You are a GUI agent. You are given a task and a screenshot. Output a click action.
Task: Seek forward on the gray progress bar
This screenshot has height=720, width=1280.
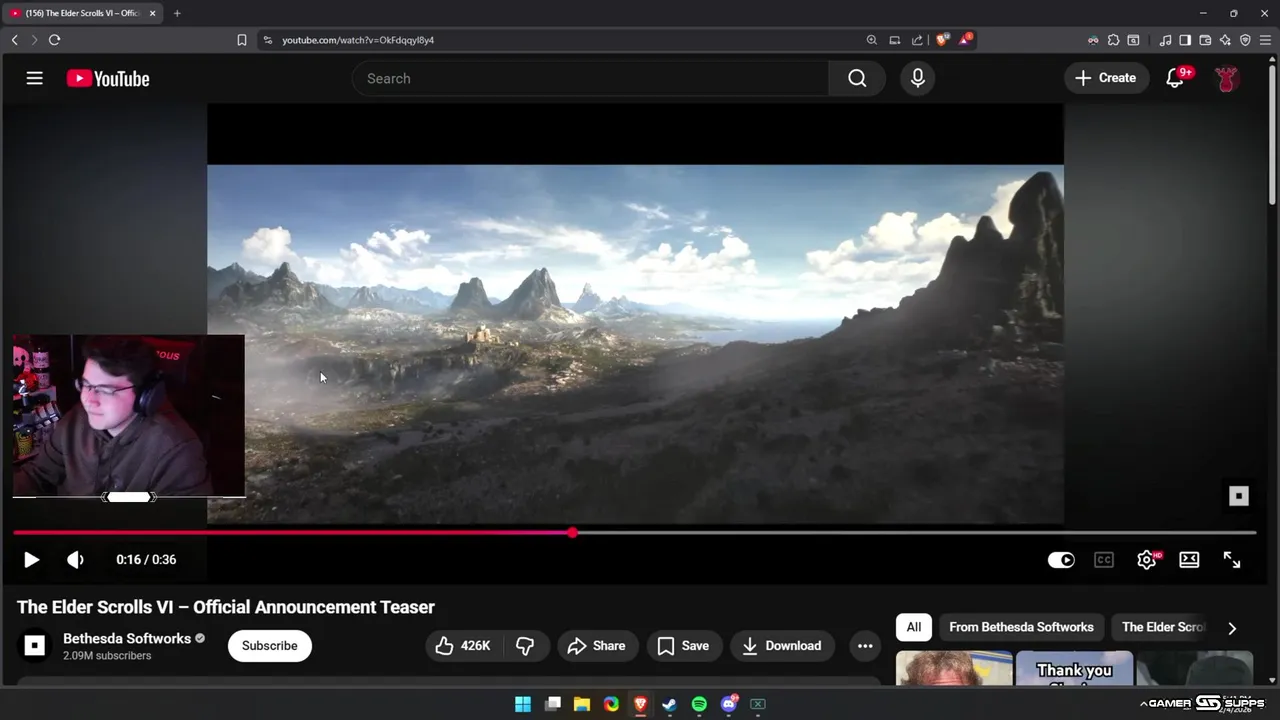point(915,533)
